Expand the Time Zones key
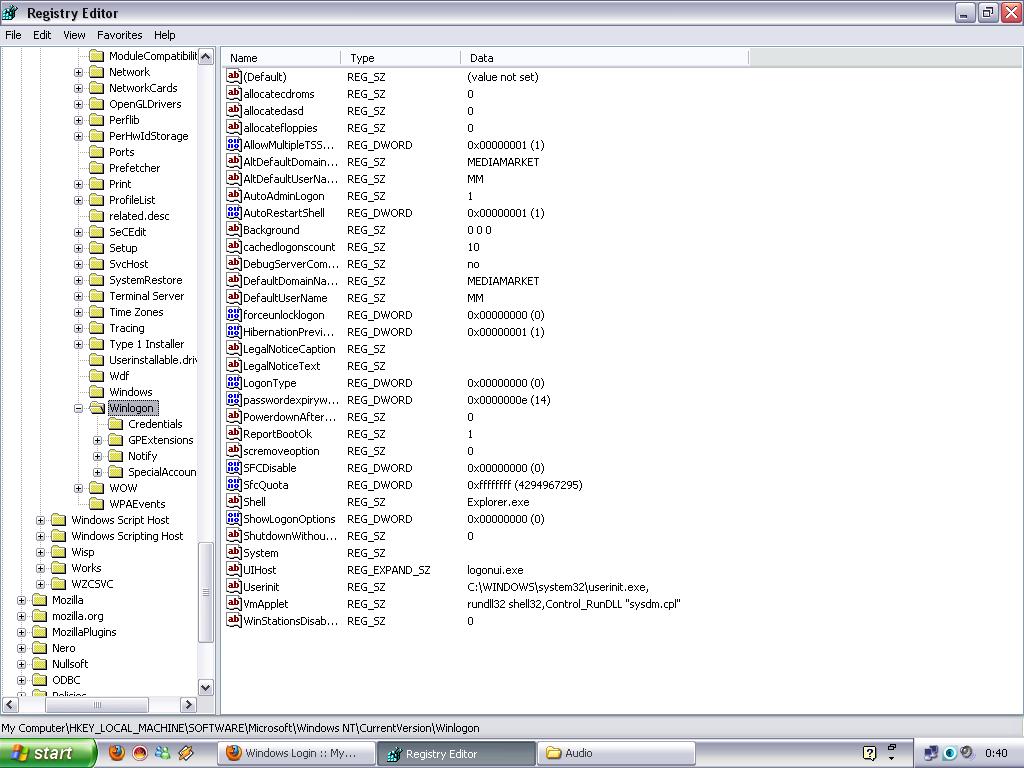The width and height of the screenshot is (1024, 768). (78, 312)
